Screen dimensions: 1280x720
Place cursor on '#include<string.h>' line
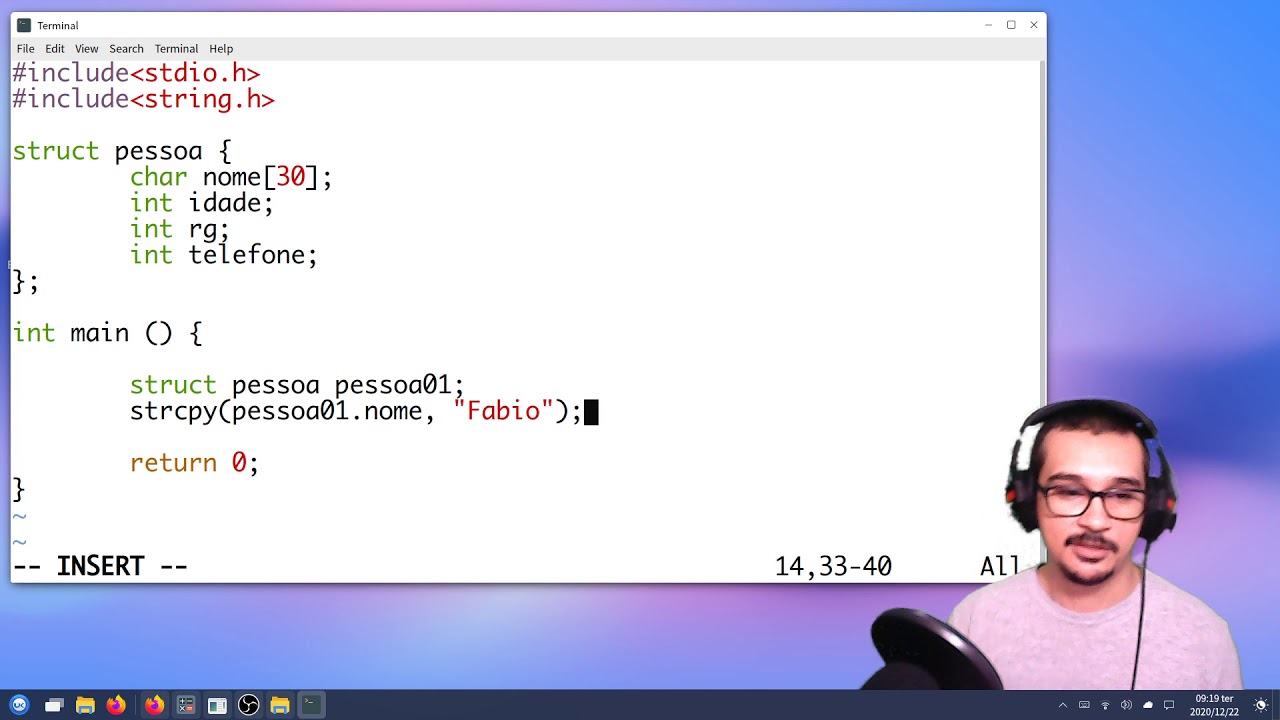(143, 99)
